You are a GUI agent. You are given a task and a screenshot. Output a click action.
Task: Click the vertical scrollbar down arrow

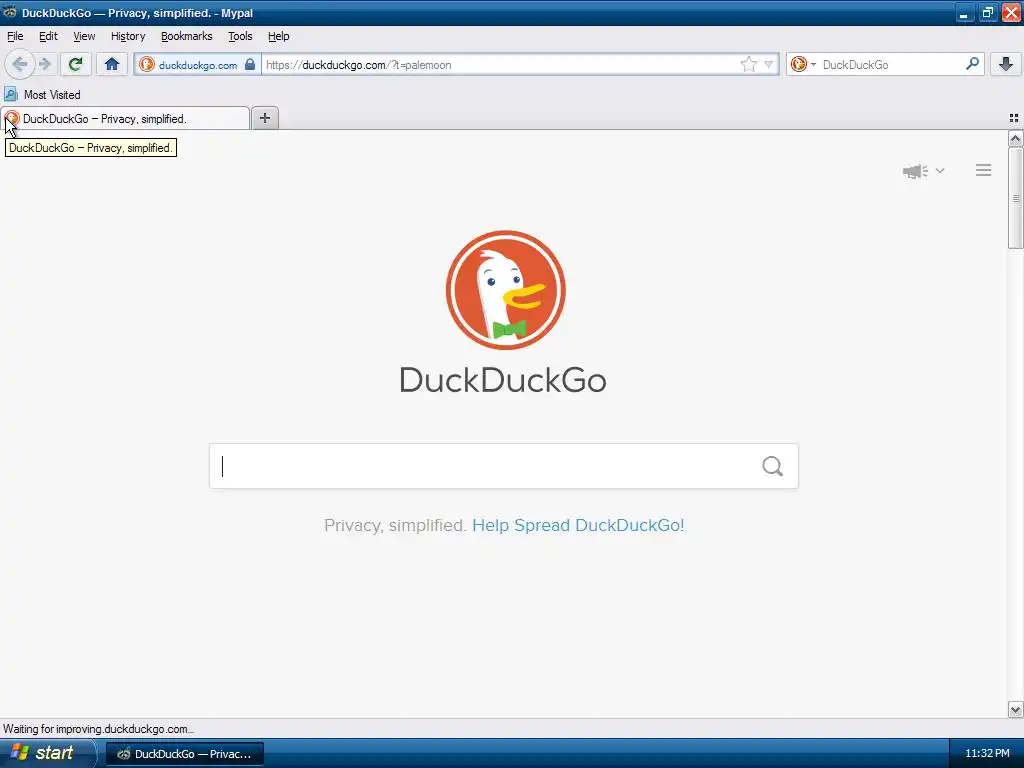[x=1015, y=709]
